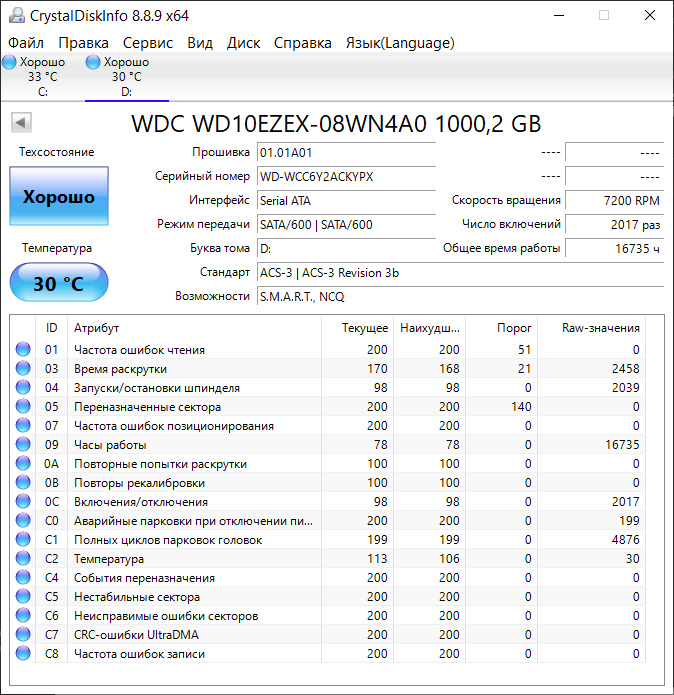This screenshot has height=695, width=674.
Task: Click the blue Хорошо health status button
Action: point(59,196)
